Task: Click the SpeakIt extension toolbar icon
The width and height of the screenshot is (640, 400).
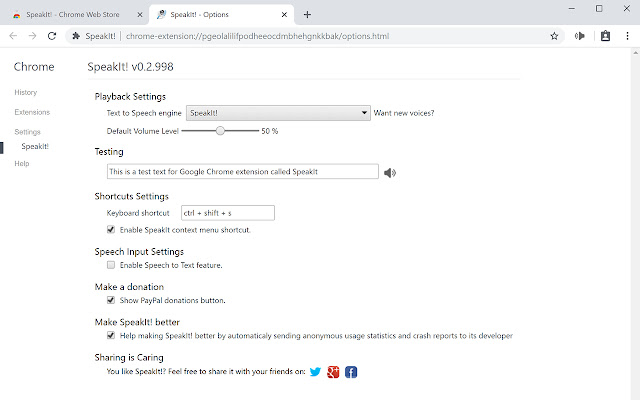Action: click(580, 36)
